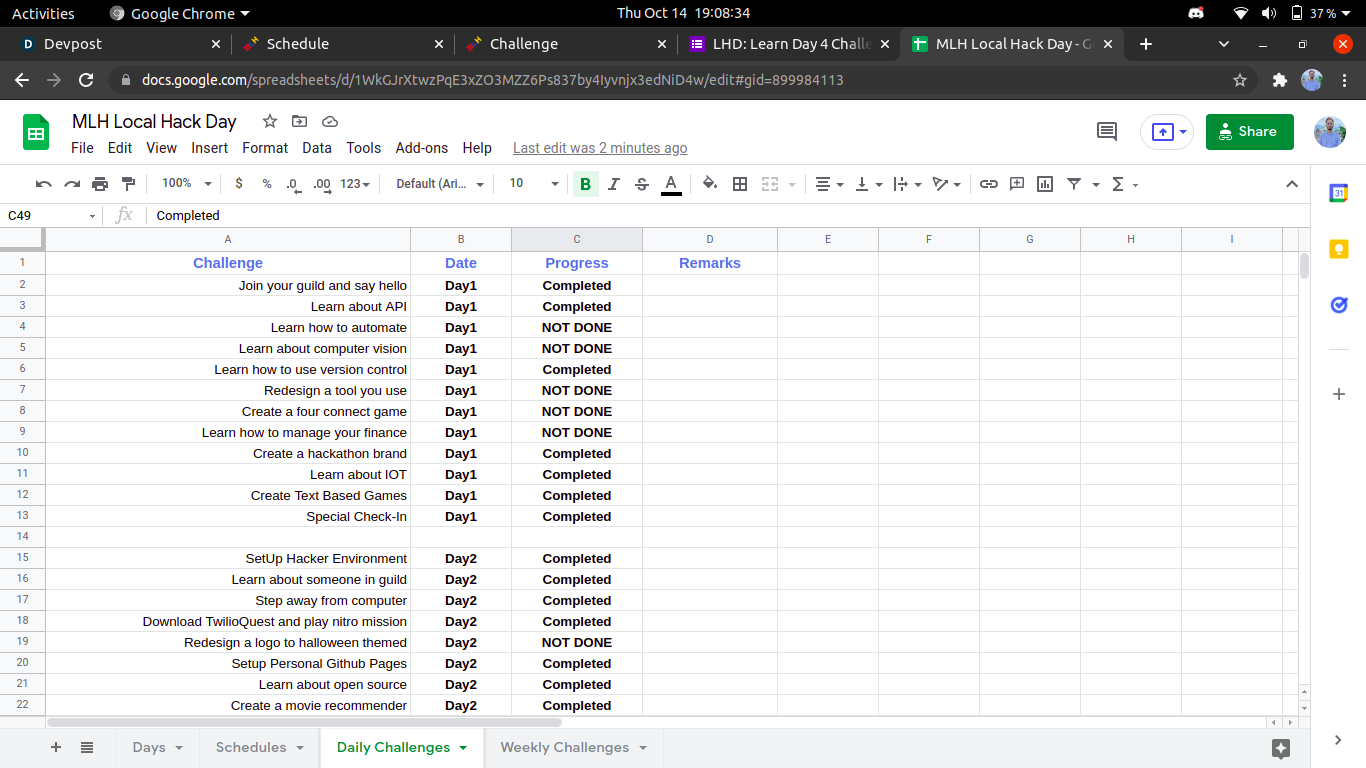Toggle strikethrough formatting

[x=642, y=184]
